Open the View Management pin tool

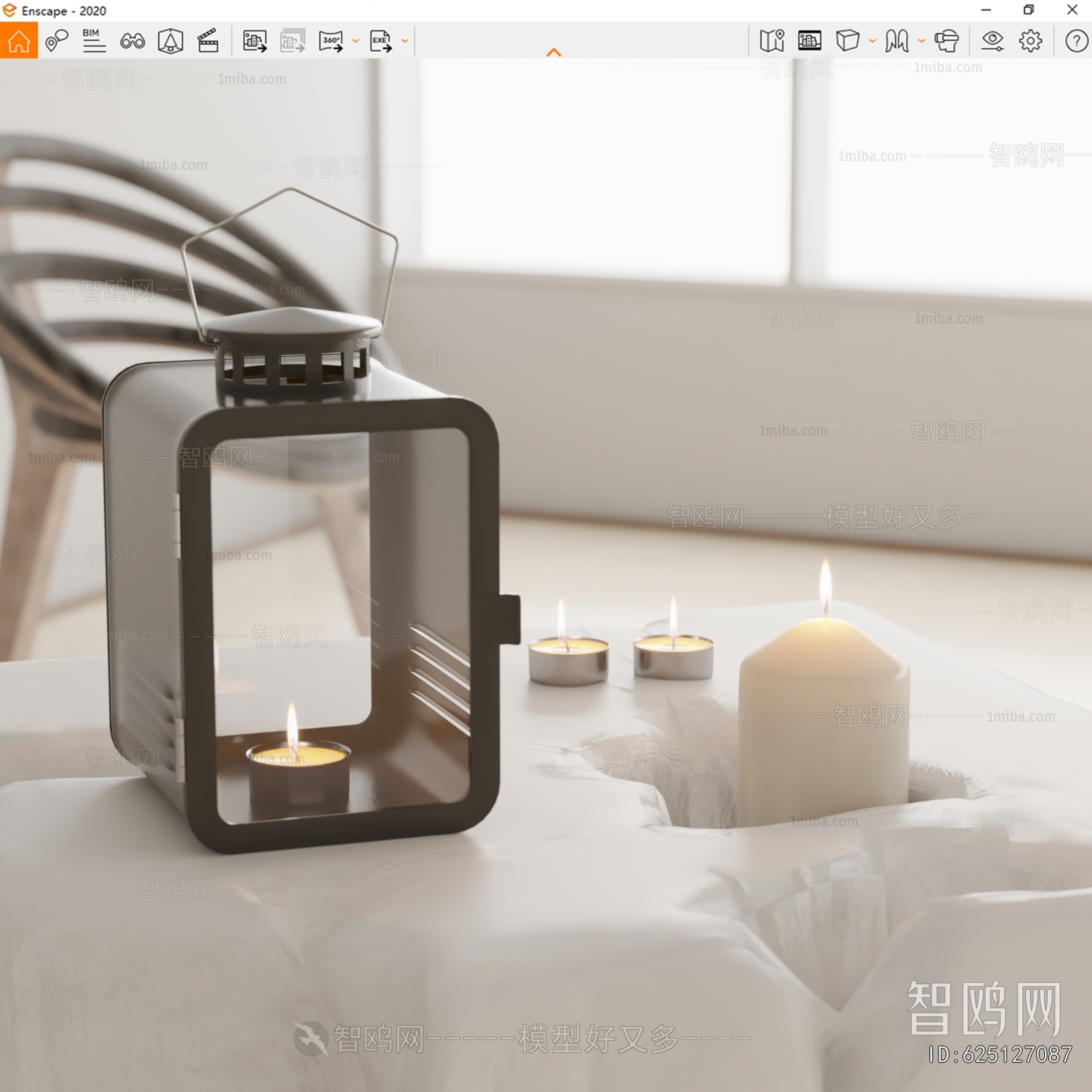(x=58, y=41)
